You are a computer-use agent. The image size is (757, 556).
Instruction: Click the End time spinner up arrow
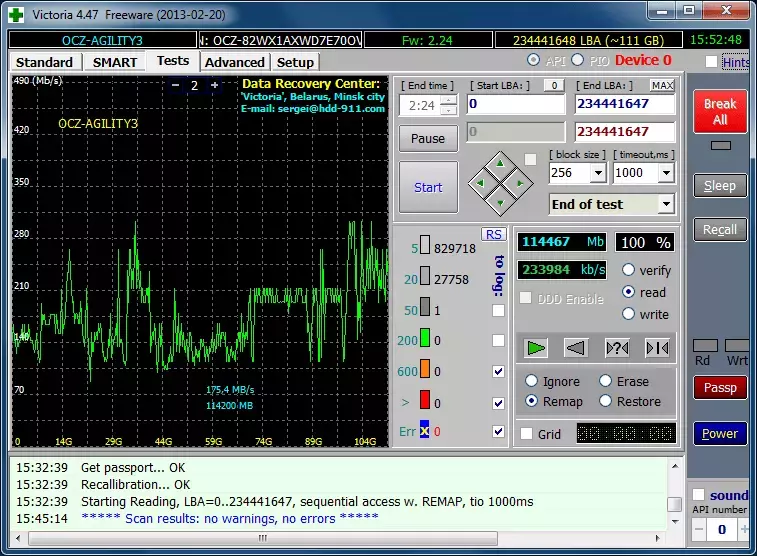(x=449, y=100)
